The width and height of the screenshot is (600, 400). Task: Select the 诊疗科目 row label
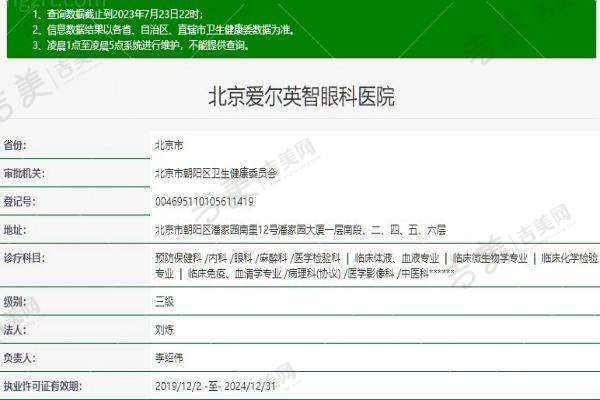point(24,258)
